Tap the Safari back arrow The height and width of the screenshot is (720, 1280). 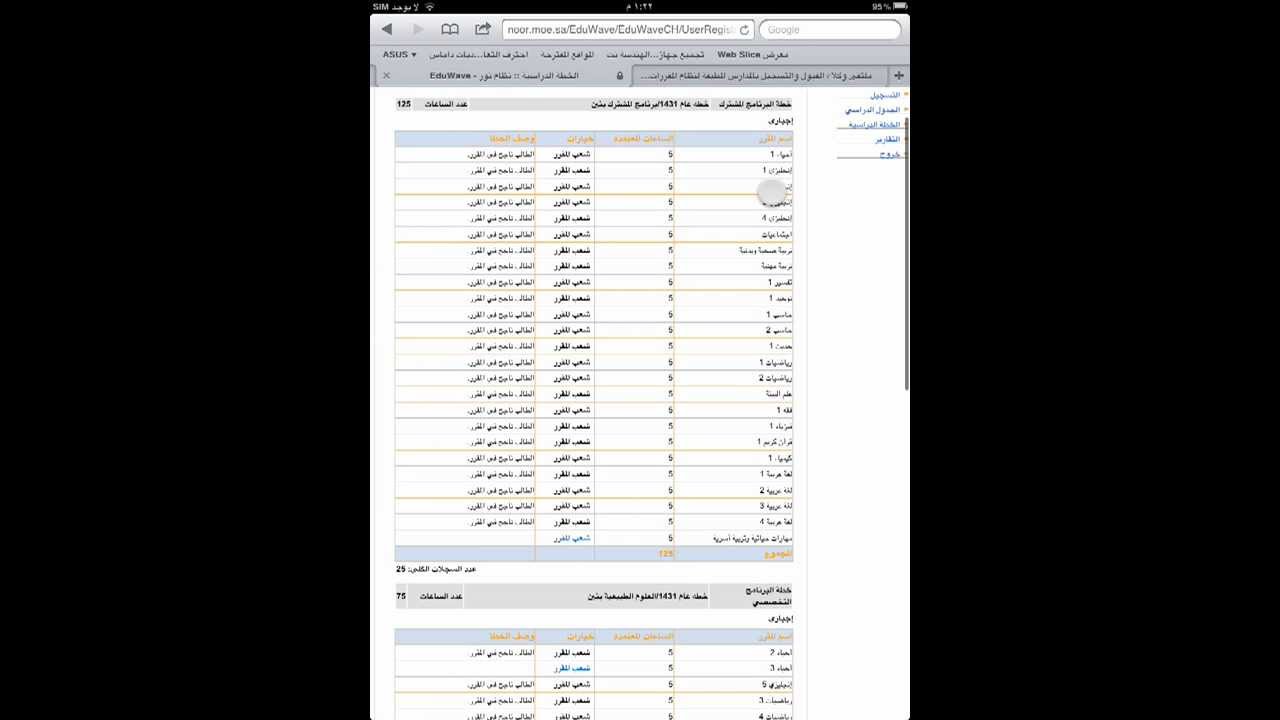click(387, 29)
